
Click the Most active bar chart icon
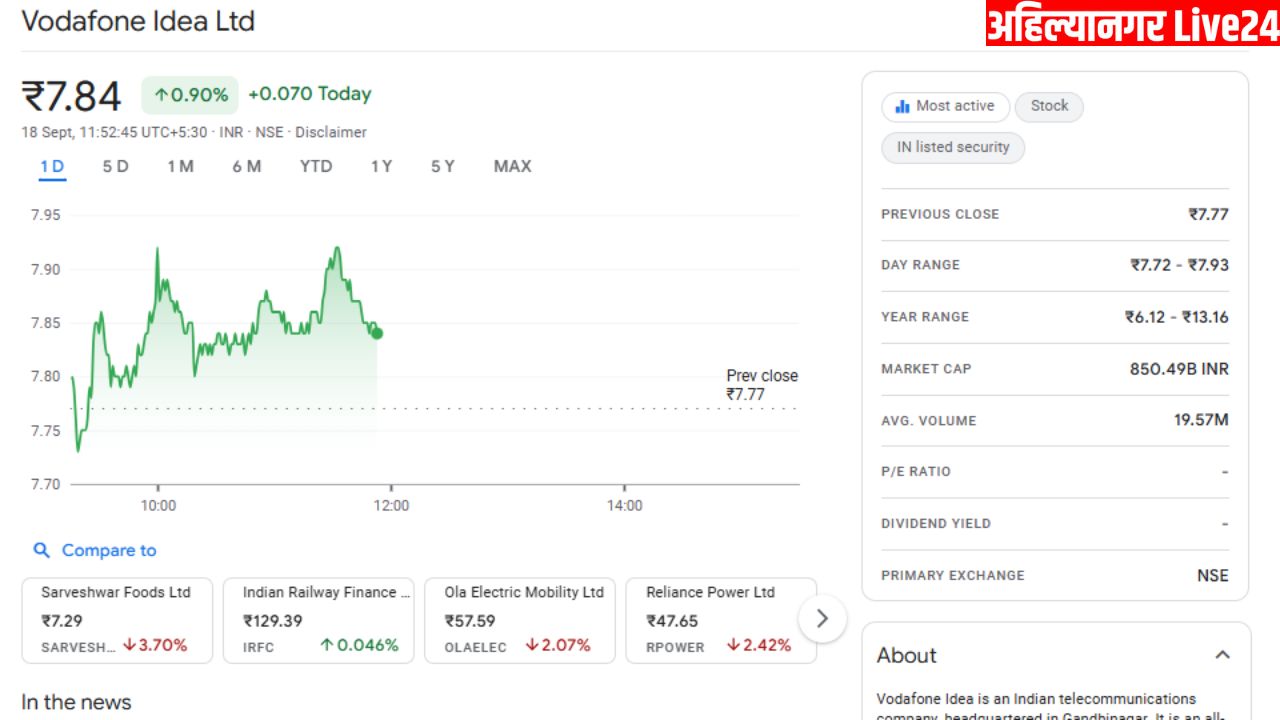902,106
